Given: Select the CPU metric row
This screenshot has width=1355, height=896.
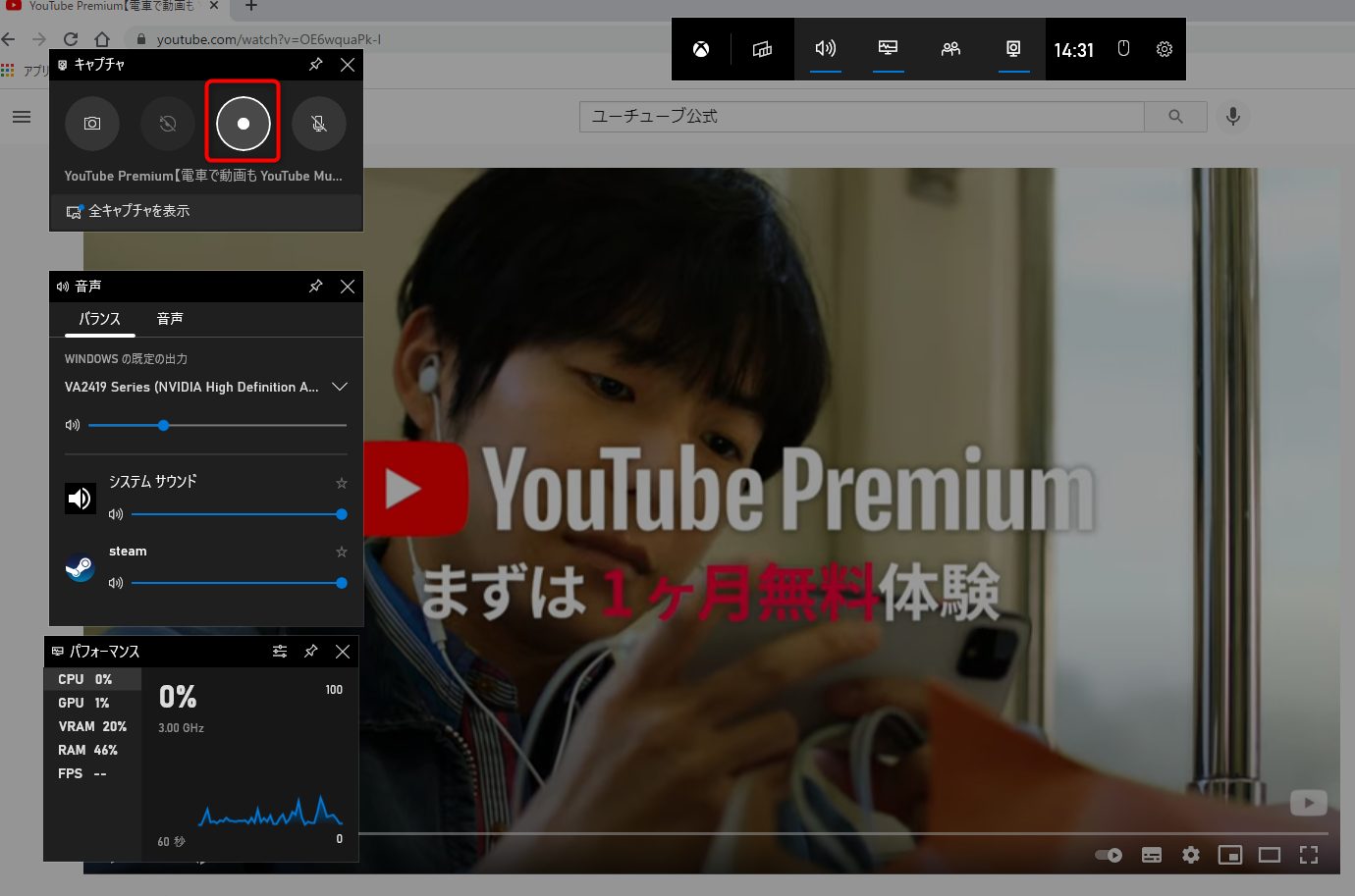Looking at the screenshot, I should pos(93,679).
